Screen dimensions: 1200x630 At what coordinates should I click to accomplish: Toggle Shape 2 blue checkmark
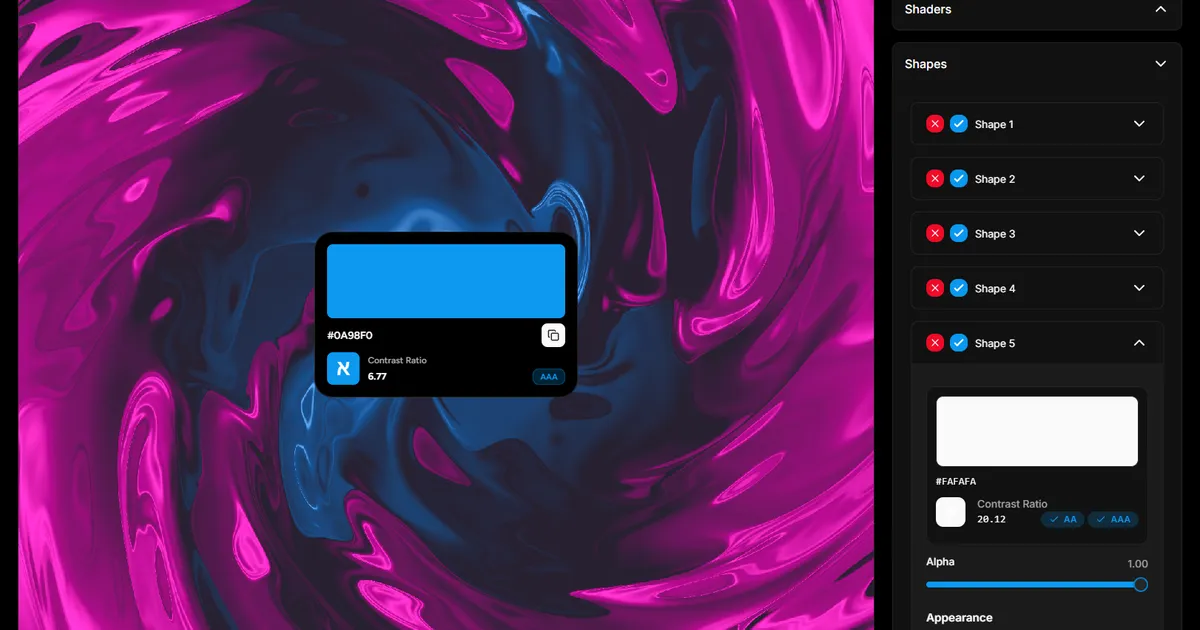959,179
